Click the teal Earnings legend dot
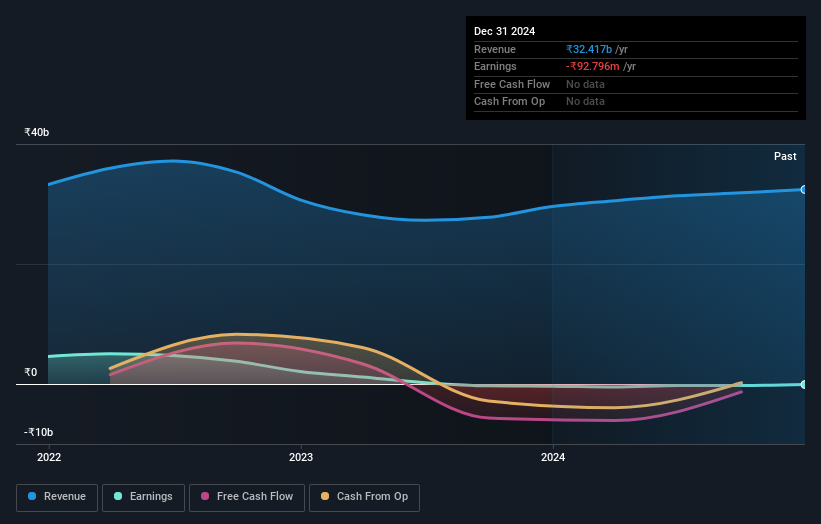 point(118,496)
